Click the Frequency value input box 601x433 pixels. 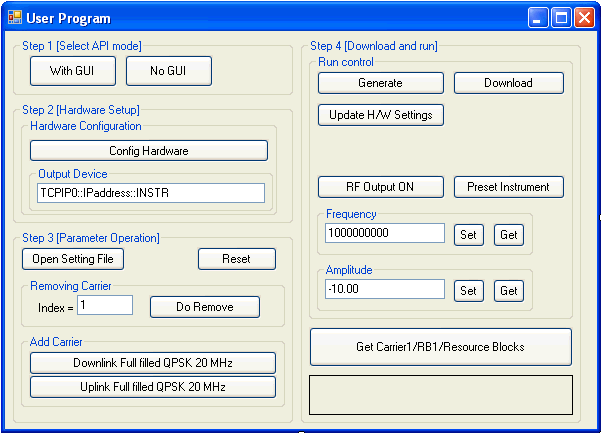click(385, 233)
